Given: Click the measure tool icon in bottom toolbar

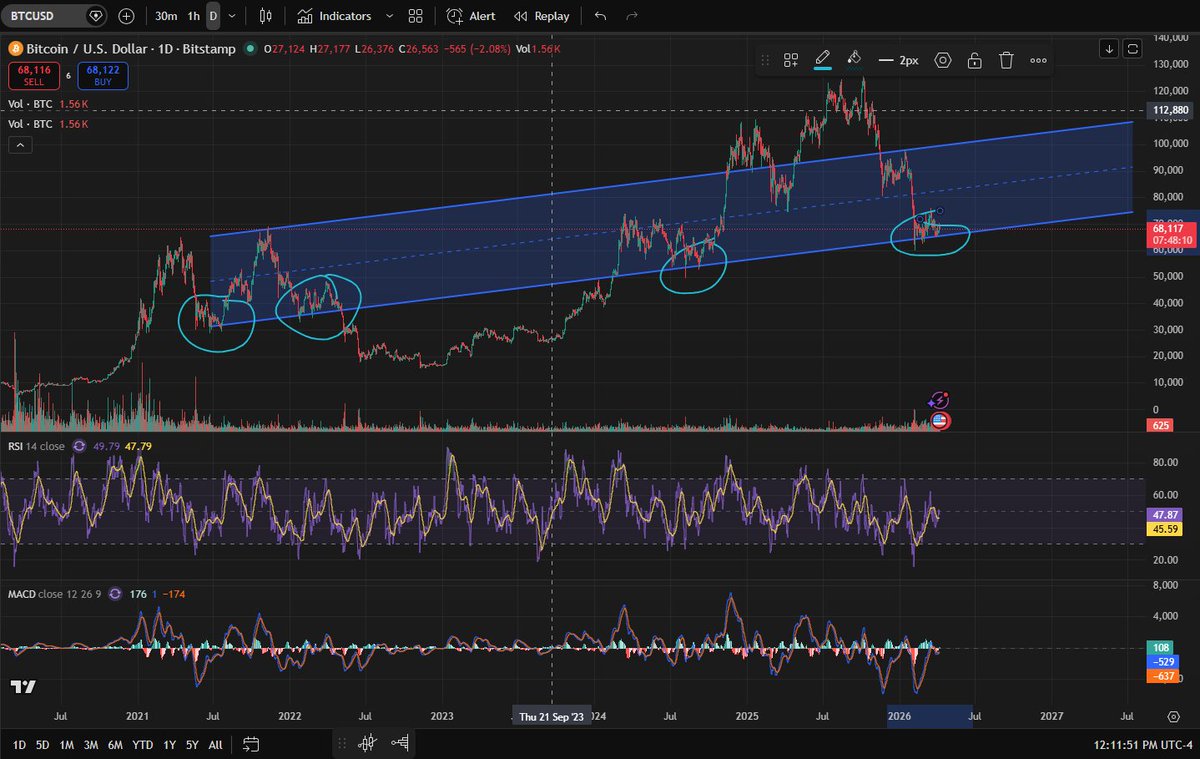Looking at the screenshot, I should [400, 743].
